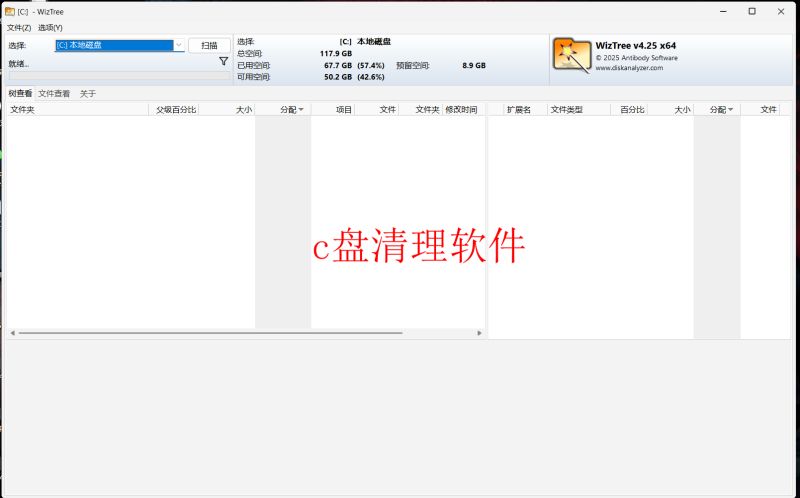Screen dimensions: 800x498
Task: Click the 扫描 scan button
Action: 209,45
